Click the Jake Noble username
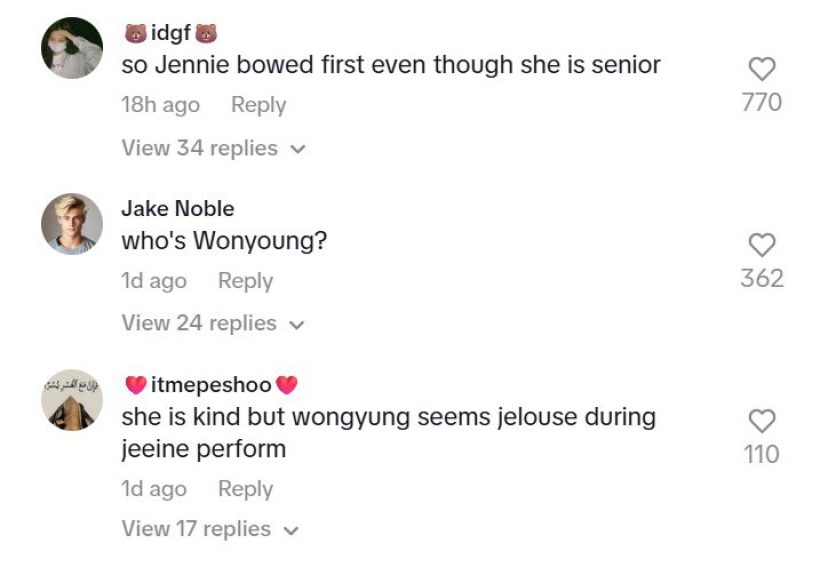This screenshot has height=567, width=820. tap(178, 209)
